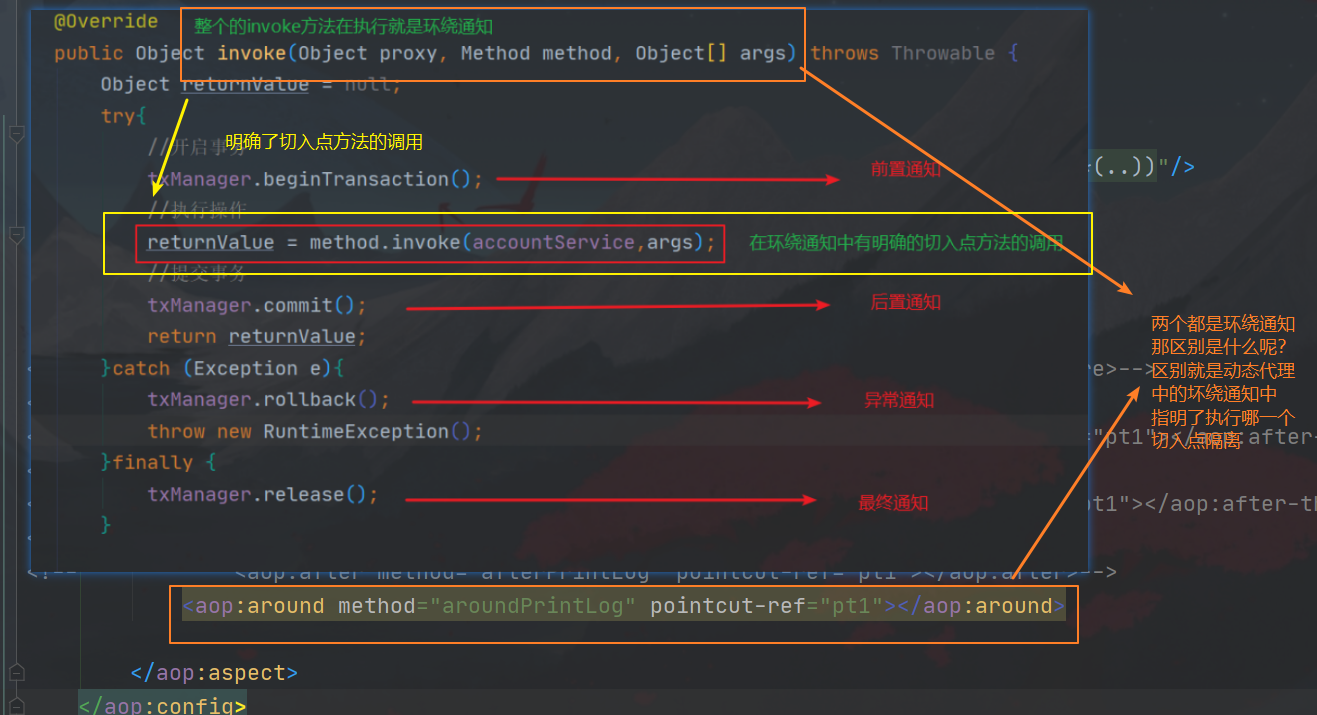Image resolution: width=1317 pixels, height=715 pixels.
Task: Click the pointcut-ref="pt1" attribute on aop:around
Action: tap(767, 606)
